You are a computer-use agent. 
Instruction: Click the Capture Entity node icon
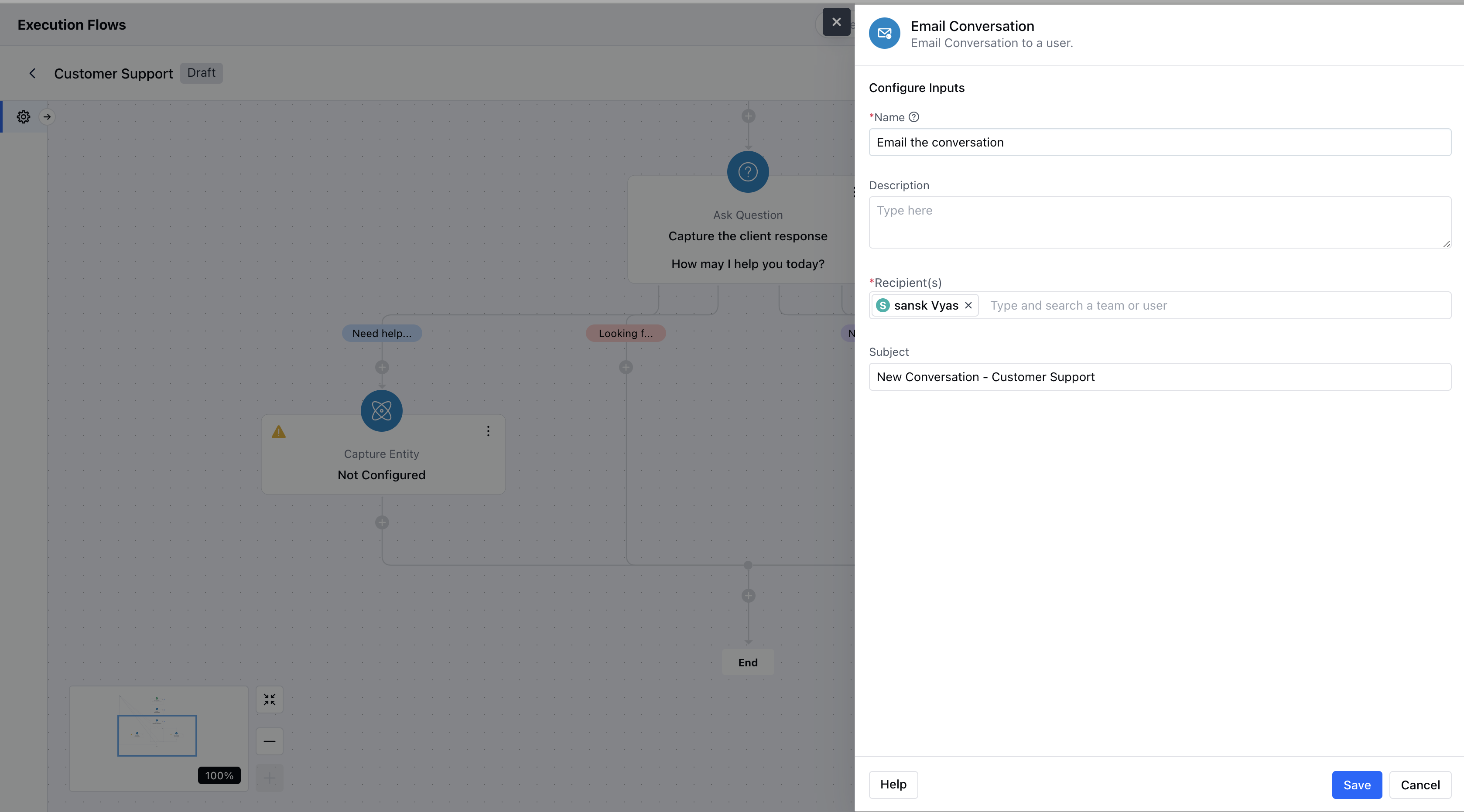coord(381,410)
